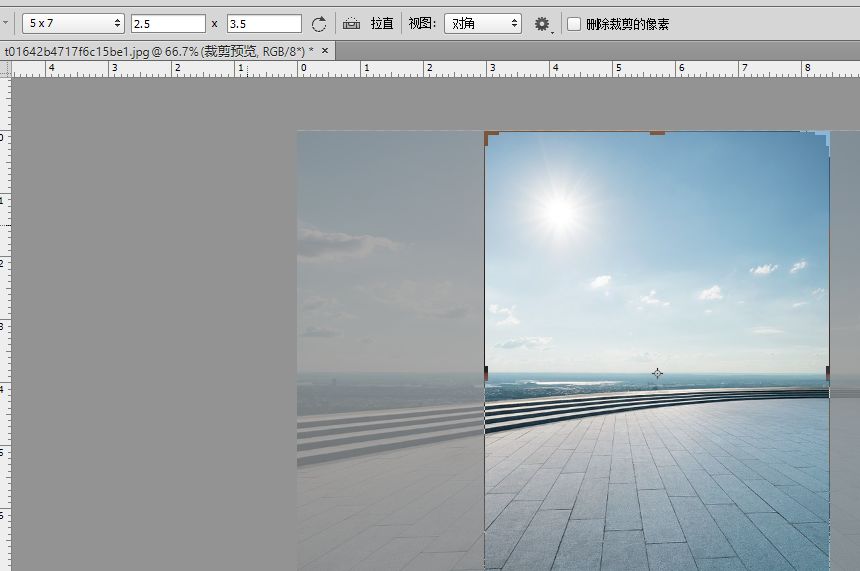
Task: Click the left-middle crop edge handle
Action: (x=486, y=373)
